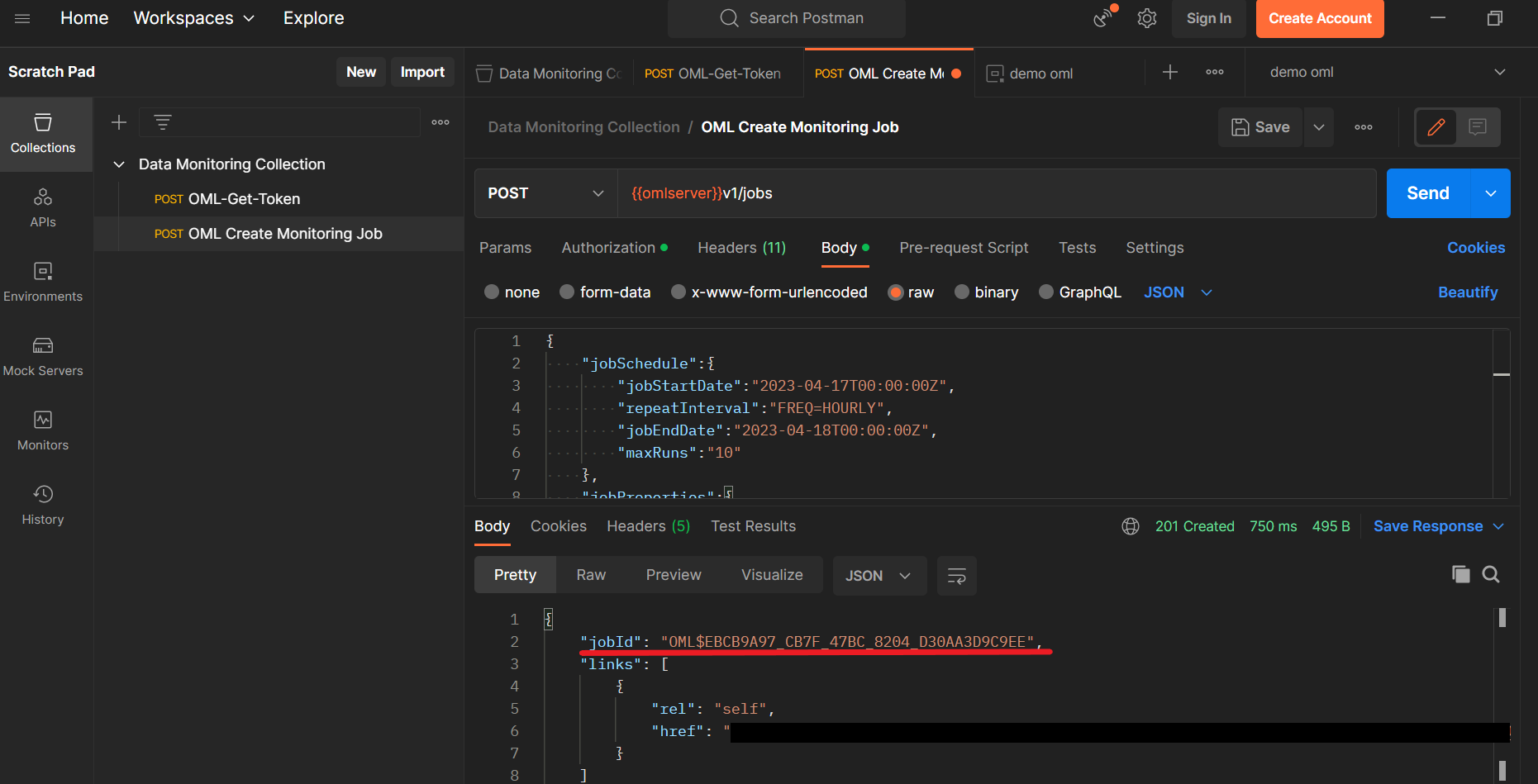This screenshot has height=784, width=1538.
Task: Click the Beautify link
Action: click(1467, 292)
